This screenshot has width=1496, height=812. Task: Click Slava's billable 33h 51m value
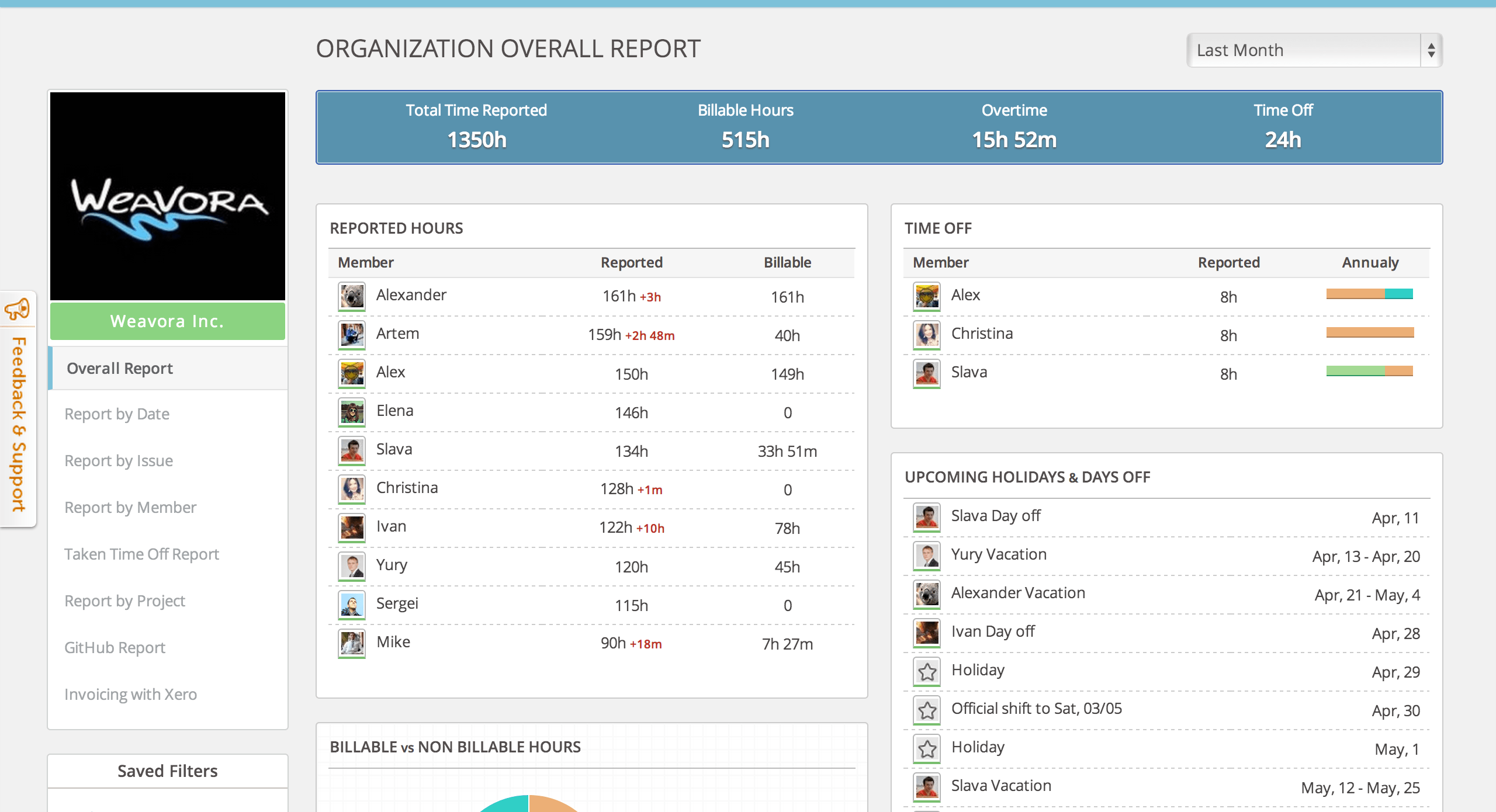pos(788,452)
